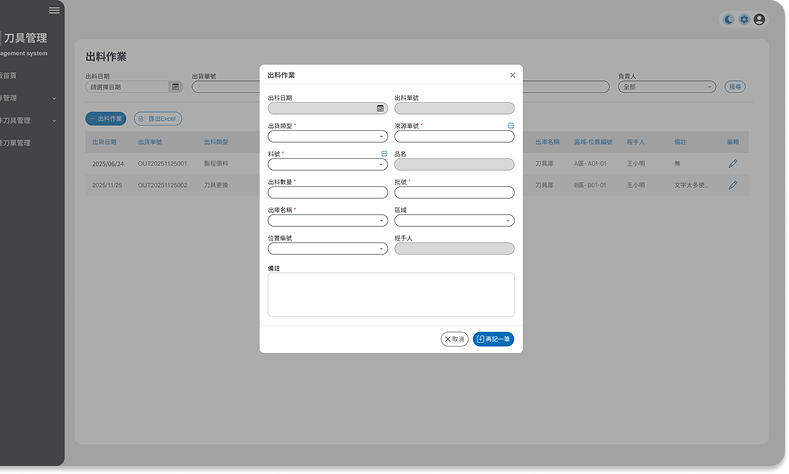This screenshot has width=789, height=474.
Task: Click the 匯出Excel button
Action: [x=158, y=119]
